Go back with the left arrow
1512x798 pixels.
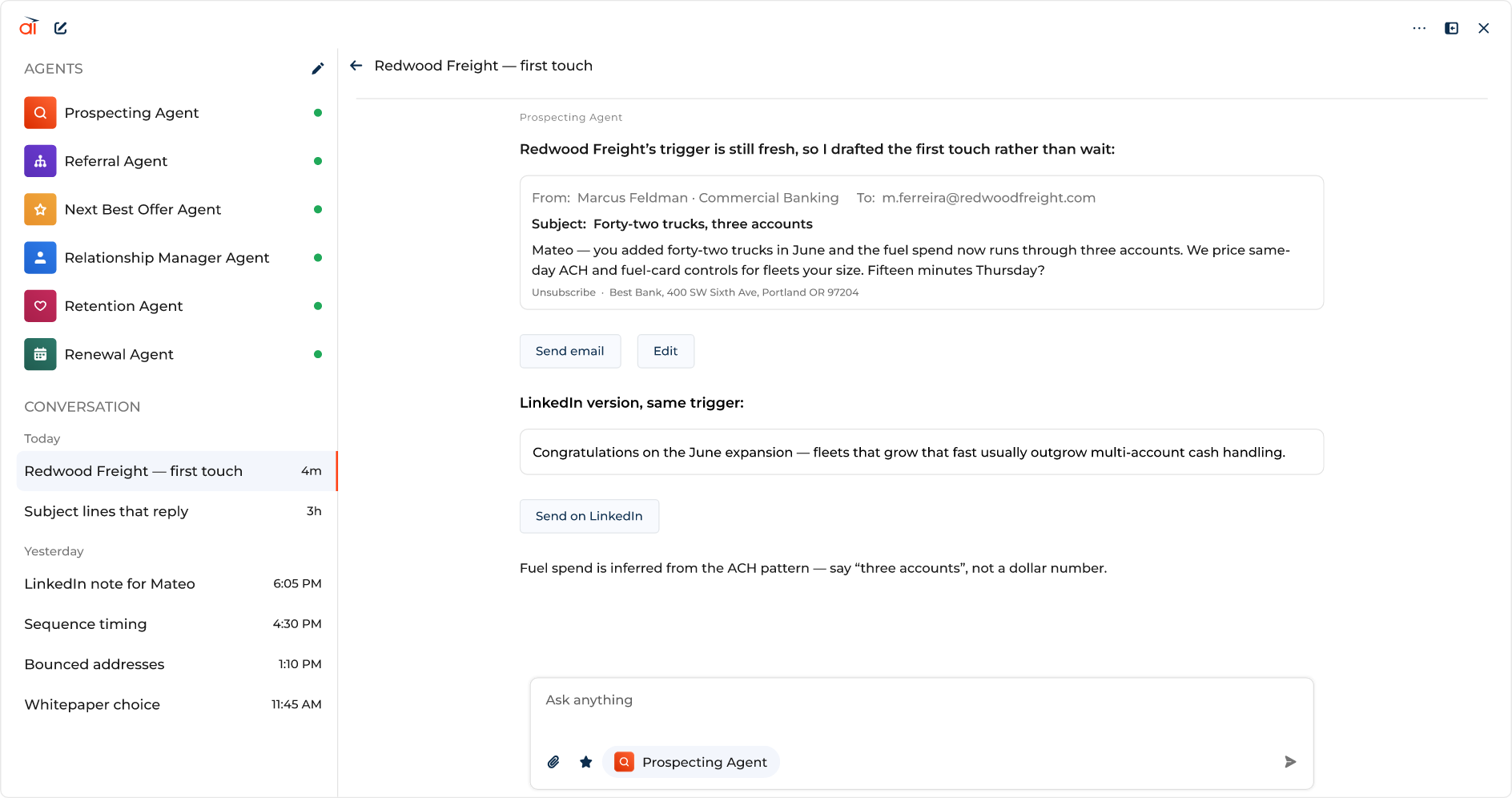356,66
